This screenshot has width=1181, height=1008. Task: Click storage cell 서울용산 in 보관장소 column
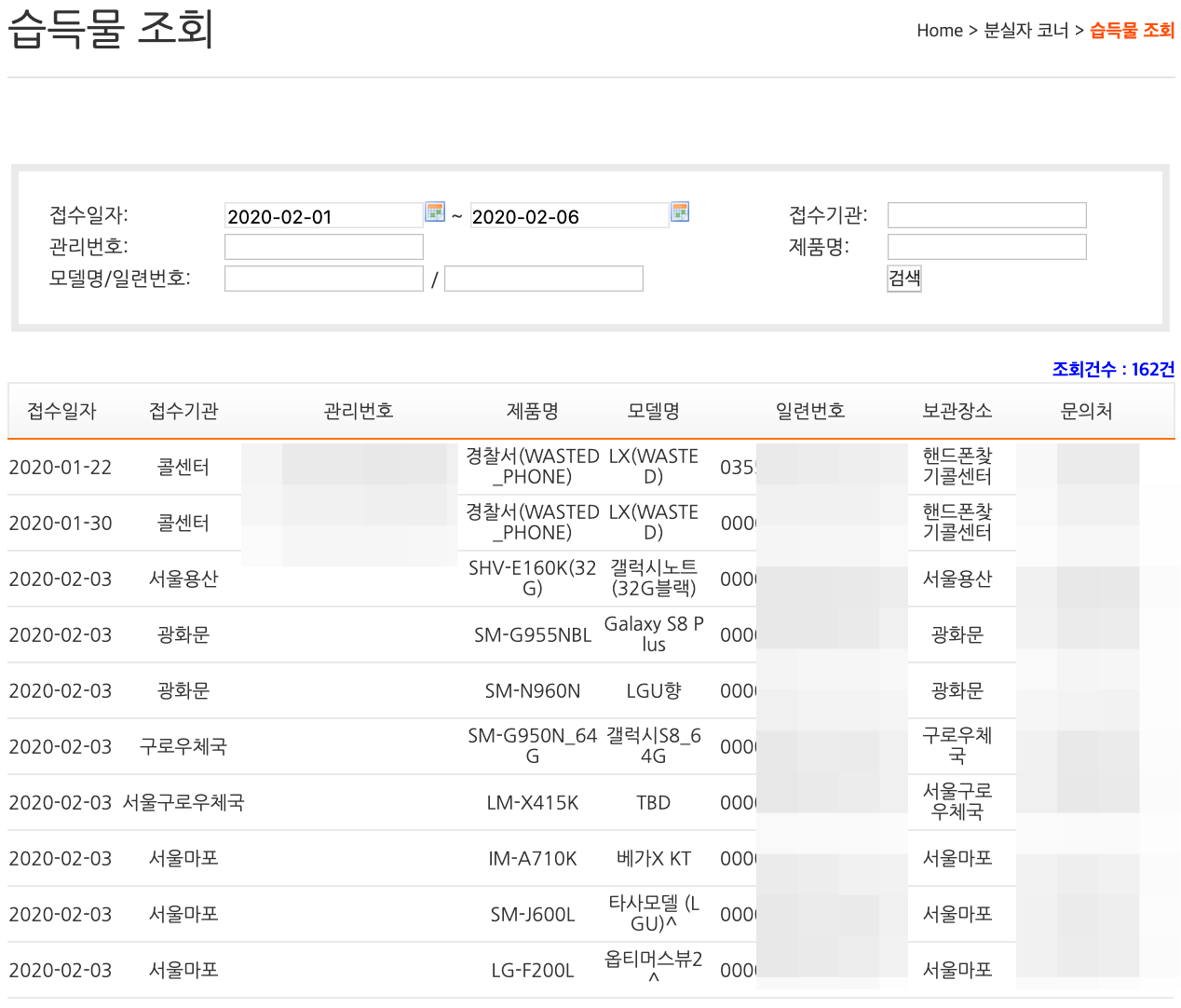coord(957,579)
